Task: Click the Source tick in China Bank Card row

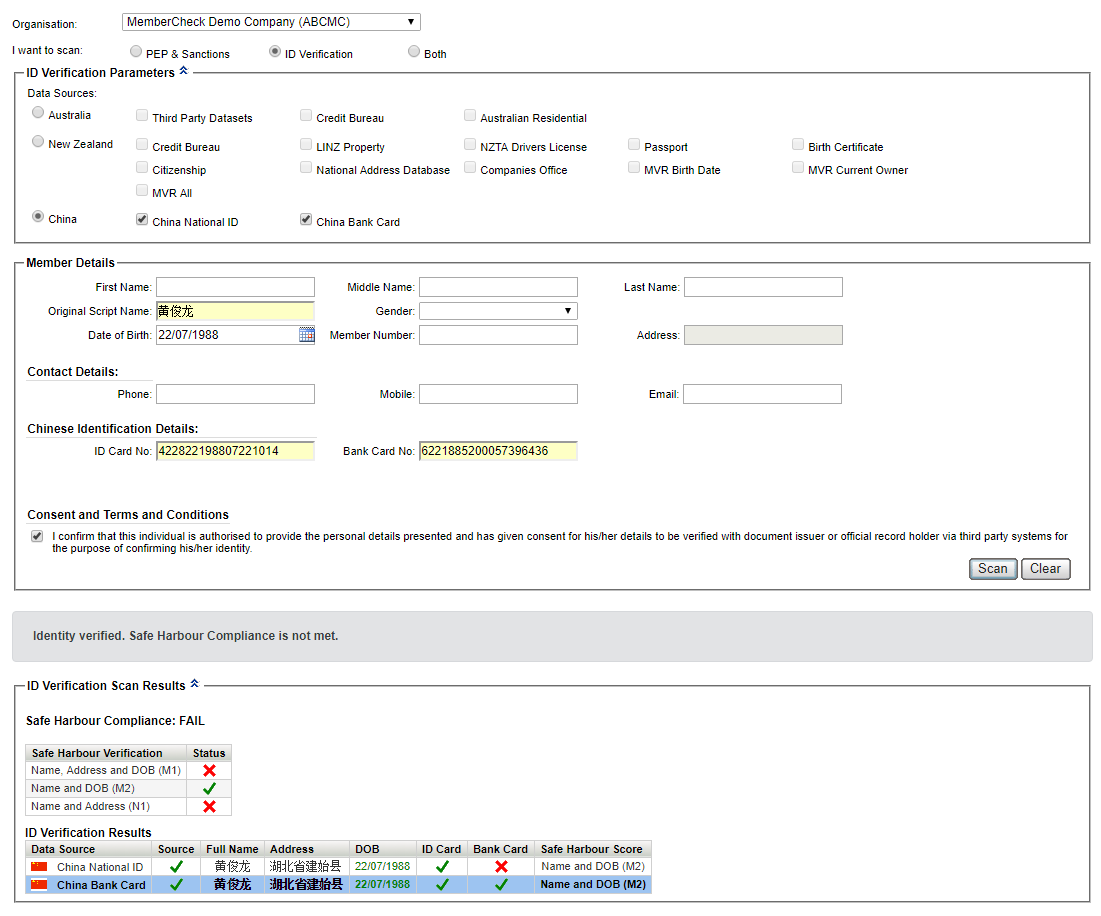Action: tap(176, 885)
